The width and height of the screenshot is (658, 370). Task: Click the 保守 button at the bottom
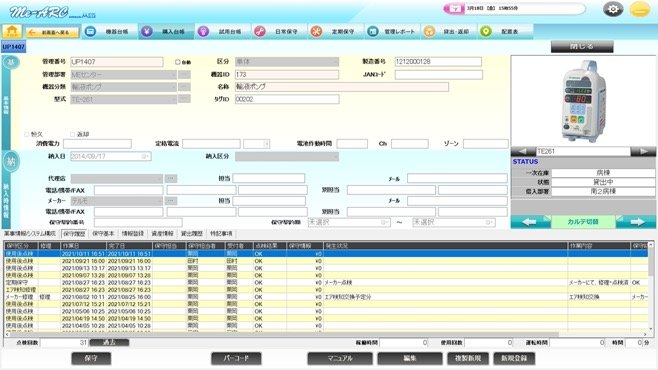tap(91, 358)
